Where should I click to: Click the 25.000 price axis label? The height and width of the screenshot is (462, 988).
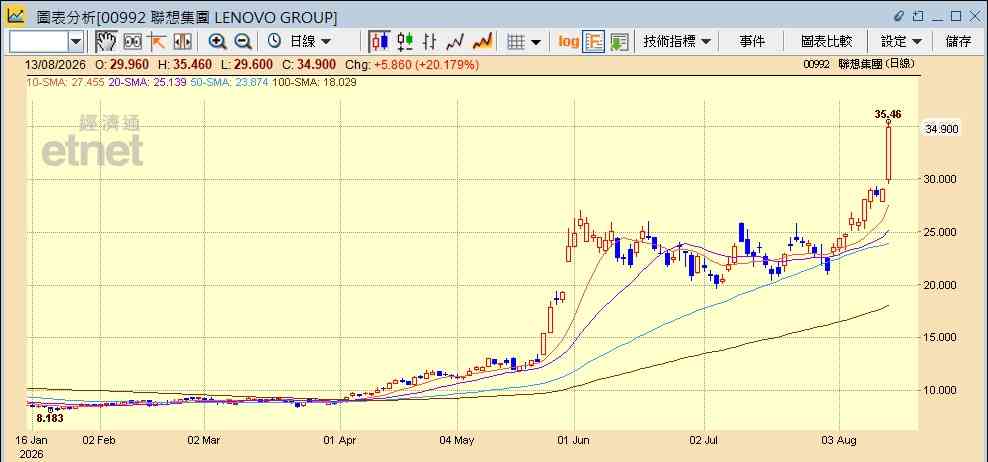(x=941, y=232)
